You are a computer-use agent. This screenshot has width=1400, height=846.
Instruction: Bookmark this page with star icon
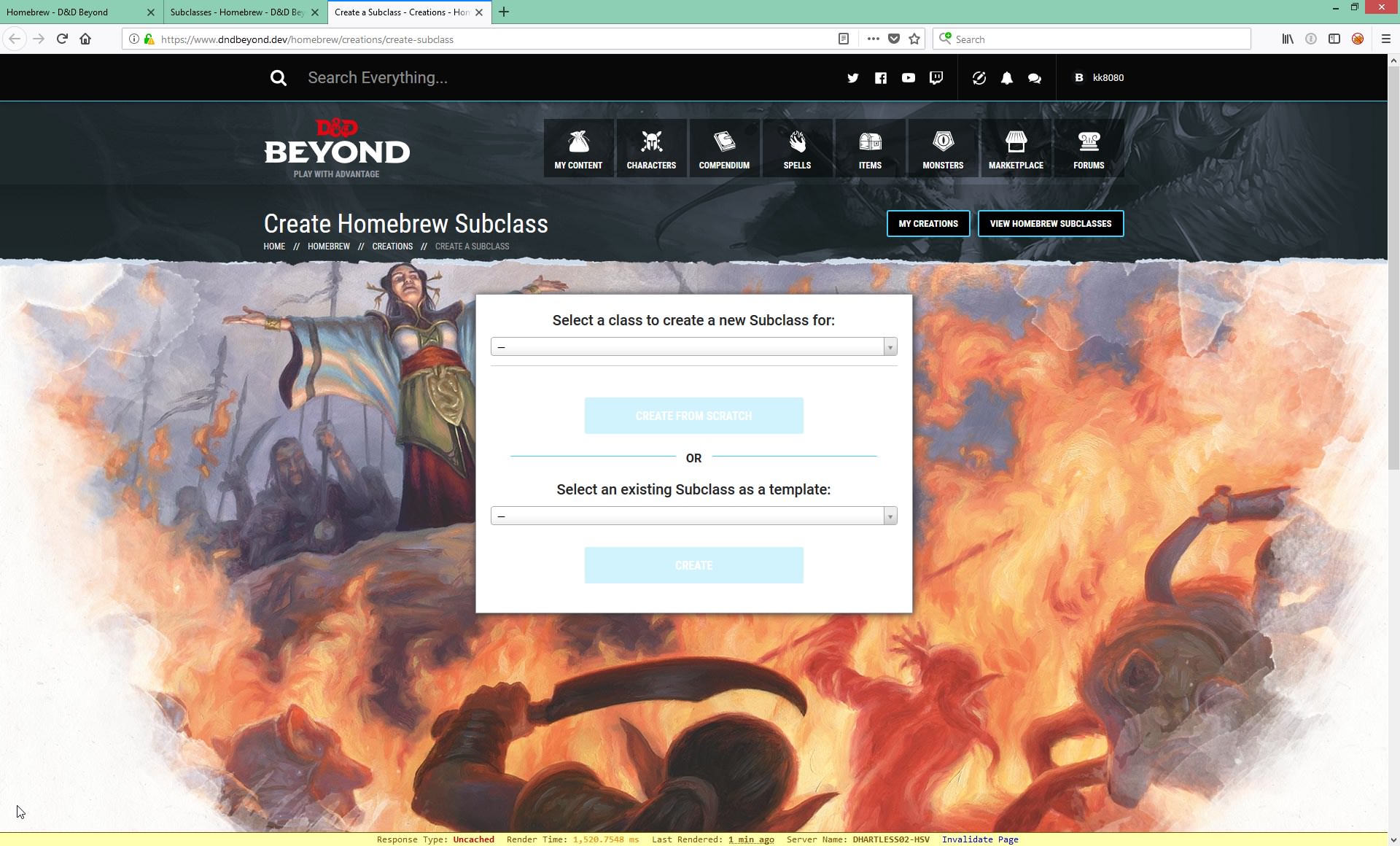click(914, 39)
